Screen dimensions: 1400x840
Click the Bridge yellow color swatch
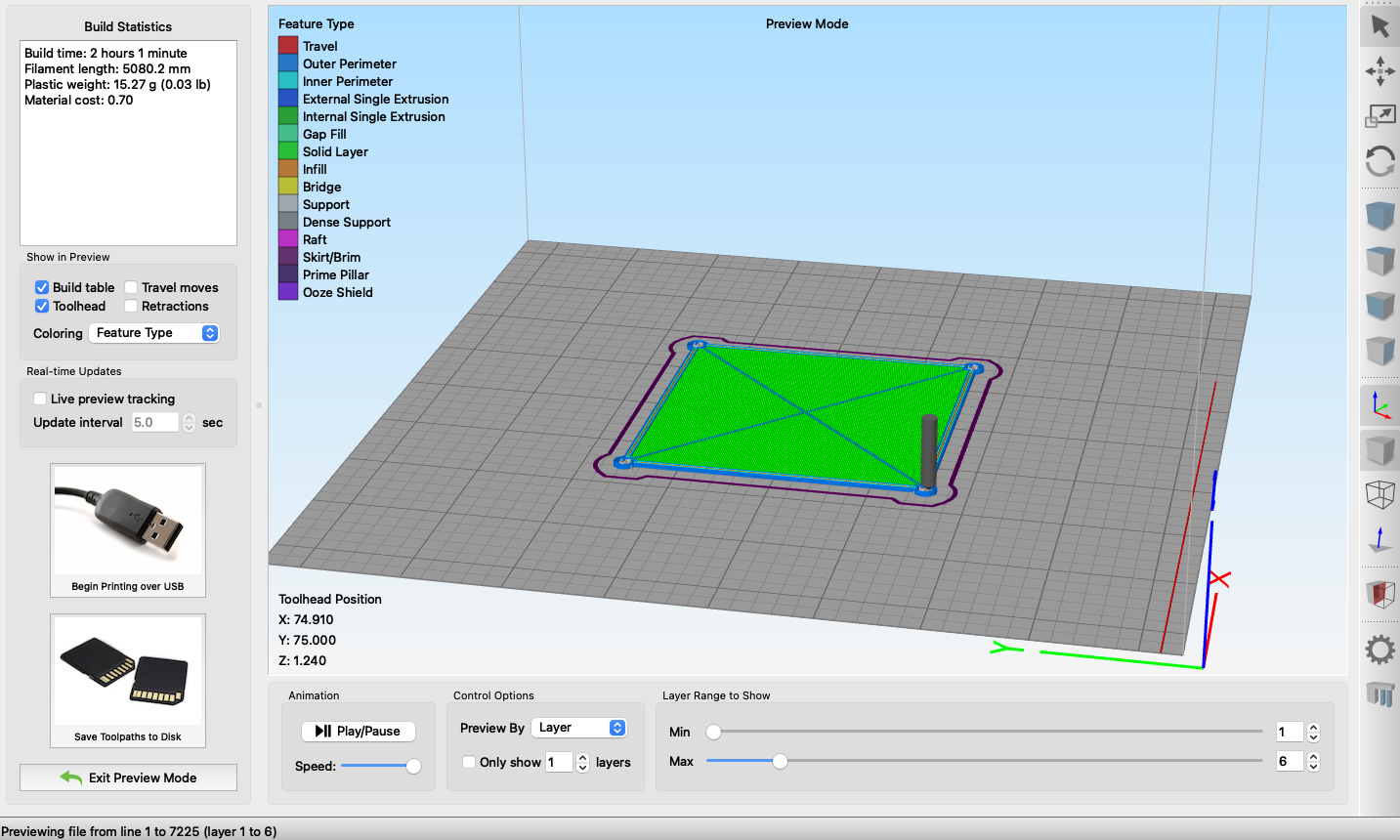[288, 187]
